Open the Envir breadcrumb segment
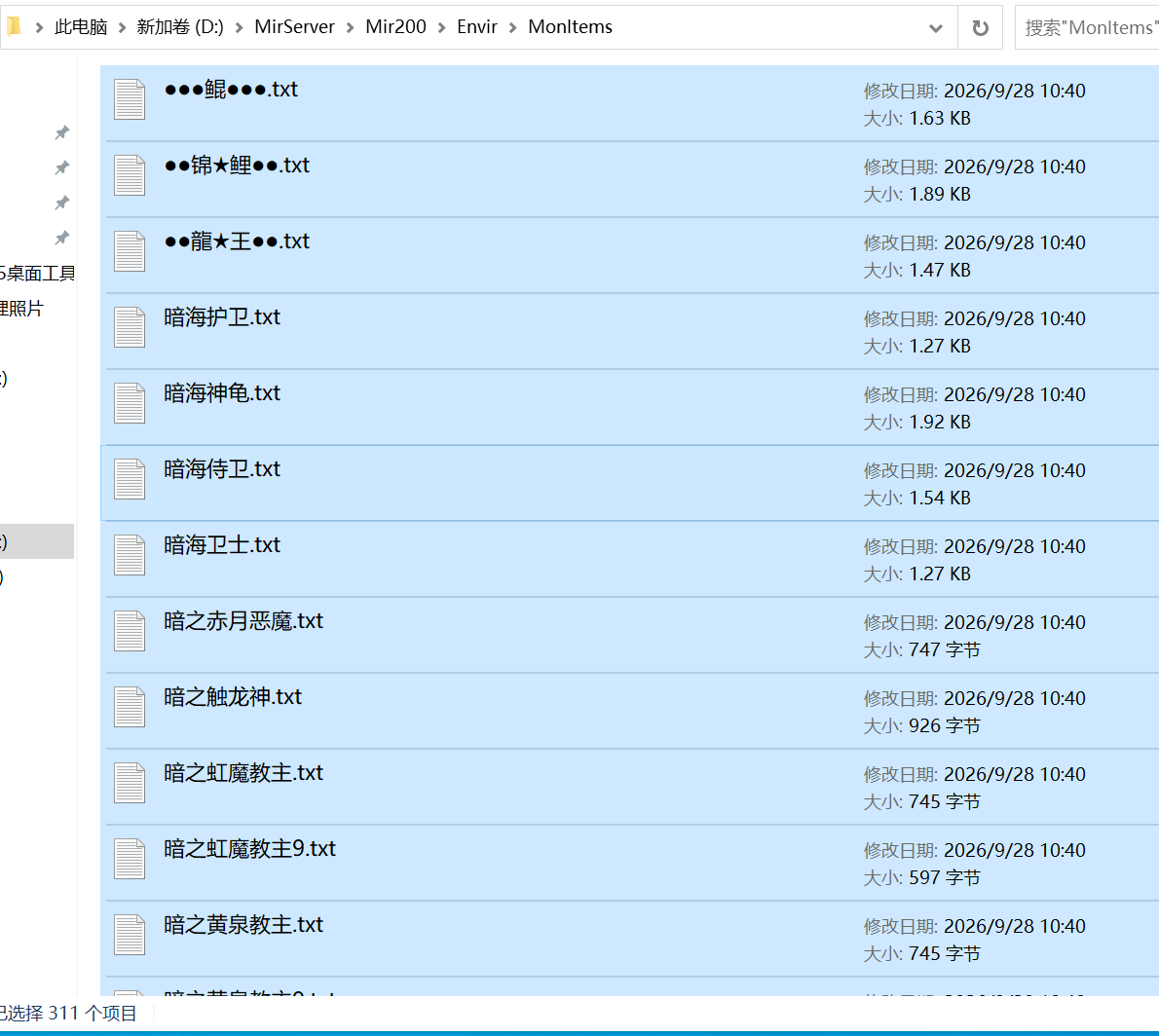 [477, 27]
